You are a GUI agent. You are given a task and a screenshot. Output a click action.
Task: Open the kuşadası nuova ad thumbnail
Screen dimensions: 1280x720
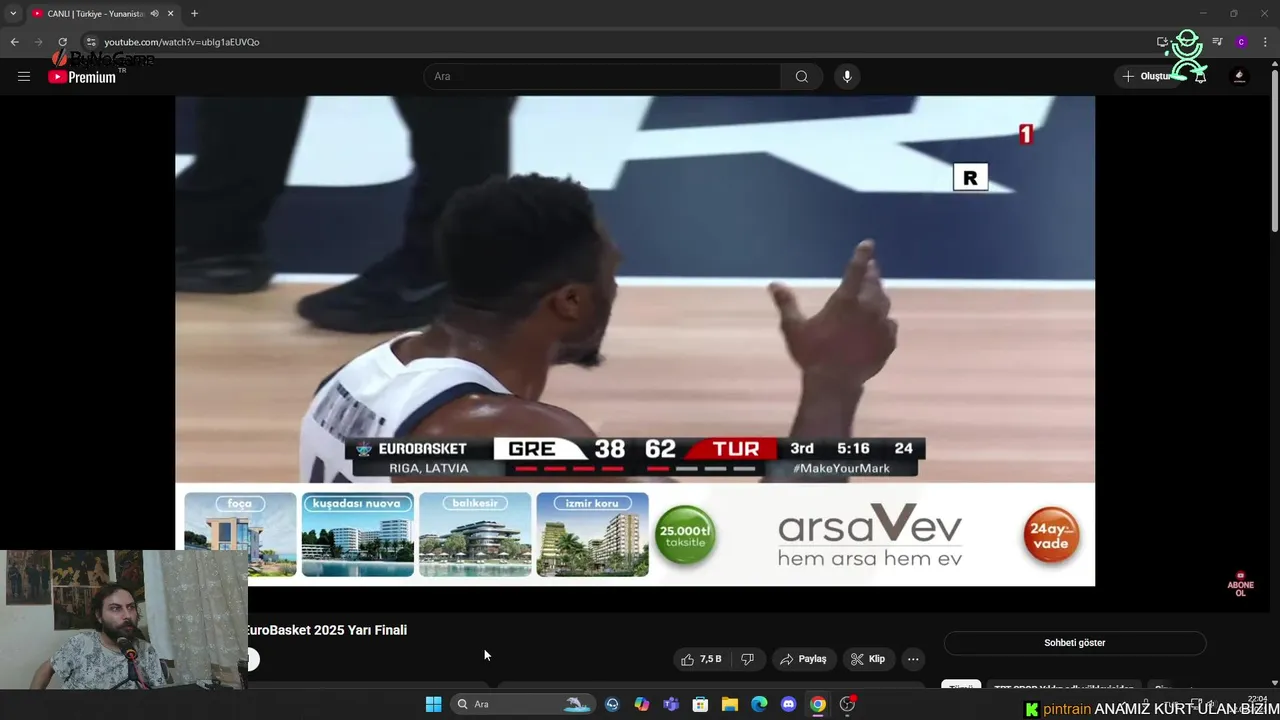tap(357, 534)
